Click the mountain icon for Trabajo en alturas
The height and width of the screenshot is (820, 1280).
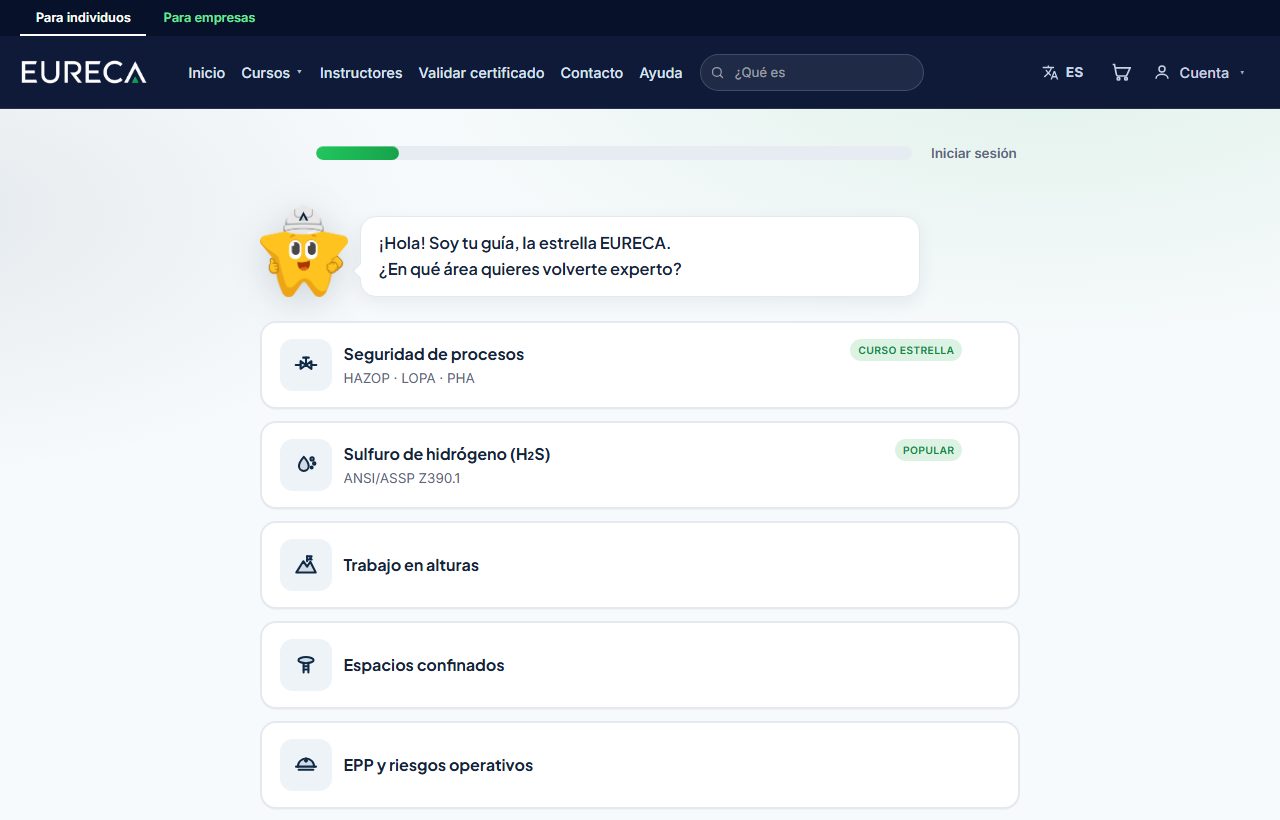click(x=306, y=565)
